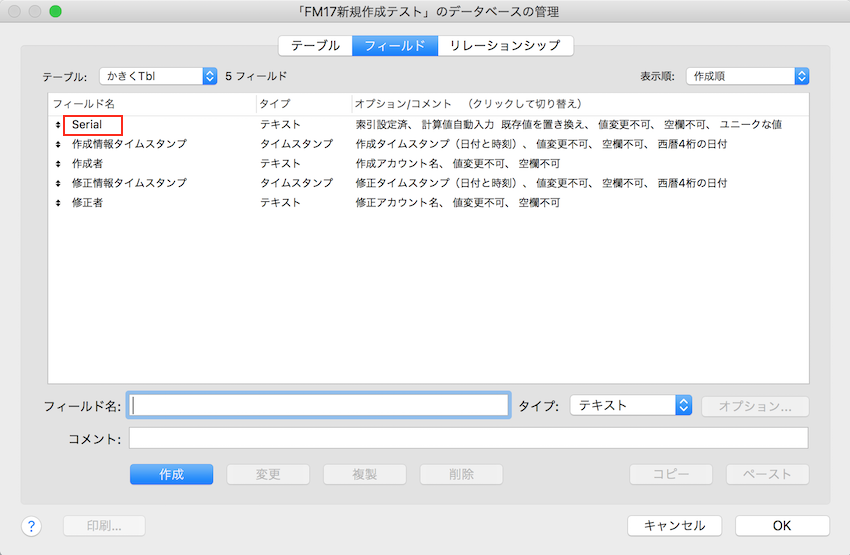Click reorder handle of Serial field row
Image resolution: width=850 pixels, height=555 pixels.
click(x=58, y=125)
